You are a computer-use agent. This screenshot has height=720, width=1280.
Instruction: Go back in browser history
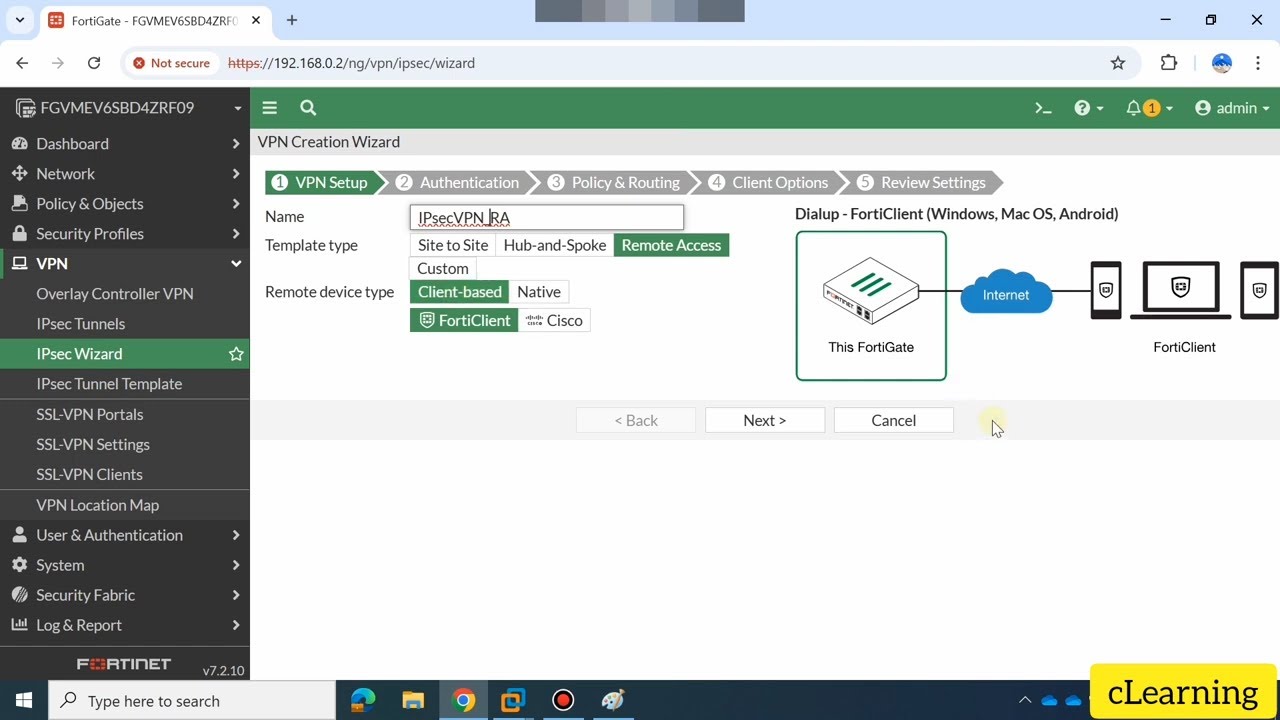22,63
